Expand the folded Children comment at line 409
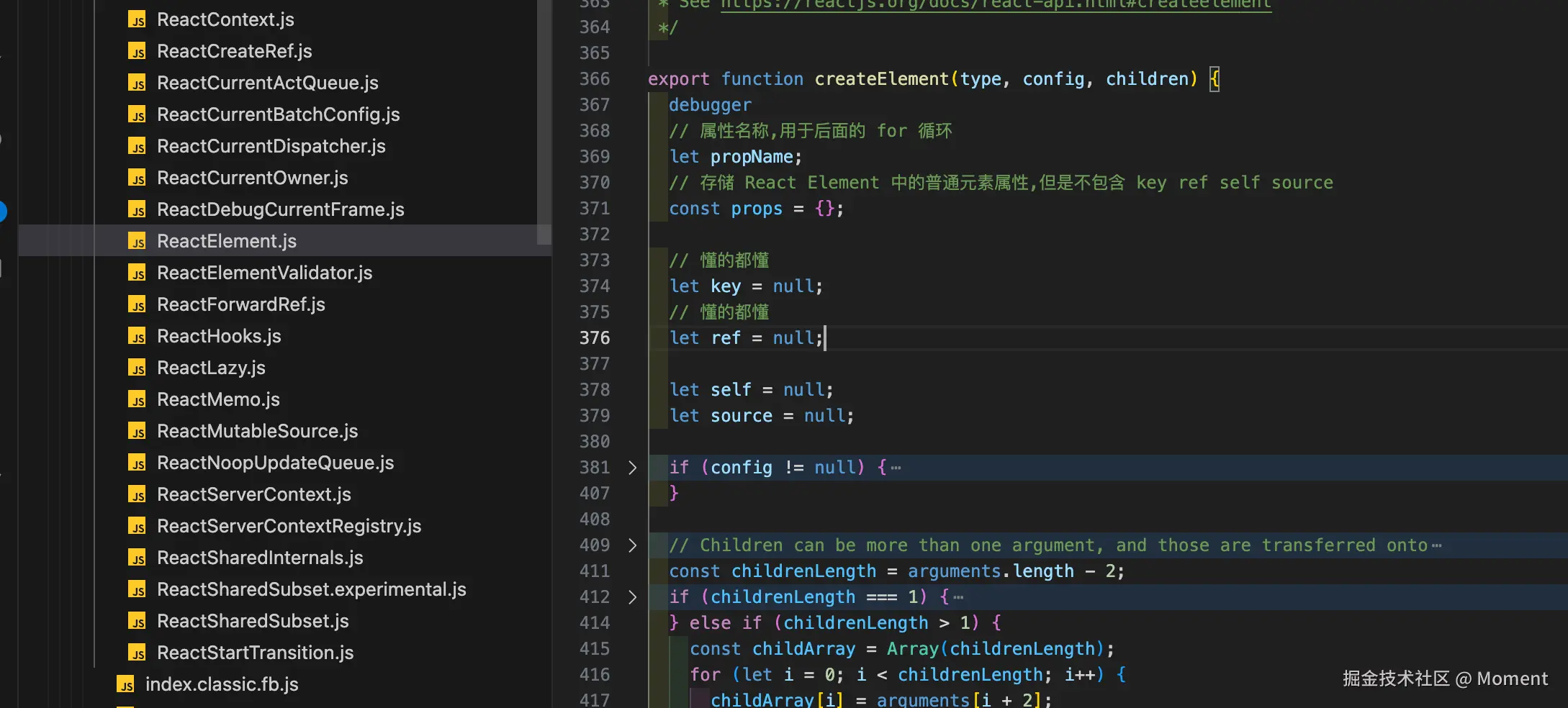The height and width of the screenshot is (708, 1568). (x=632, y=545)
